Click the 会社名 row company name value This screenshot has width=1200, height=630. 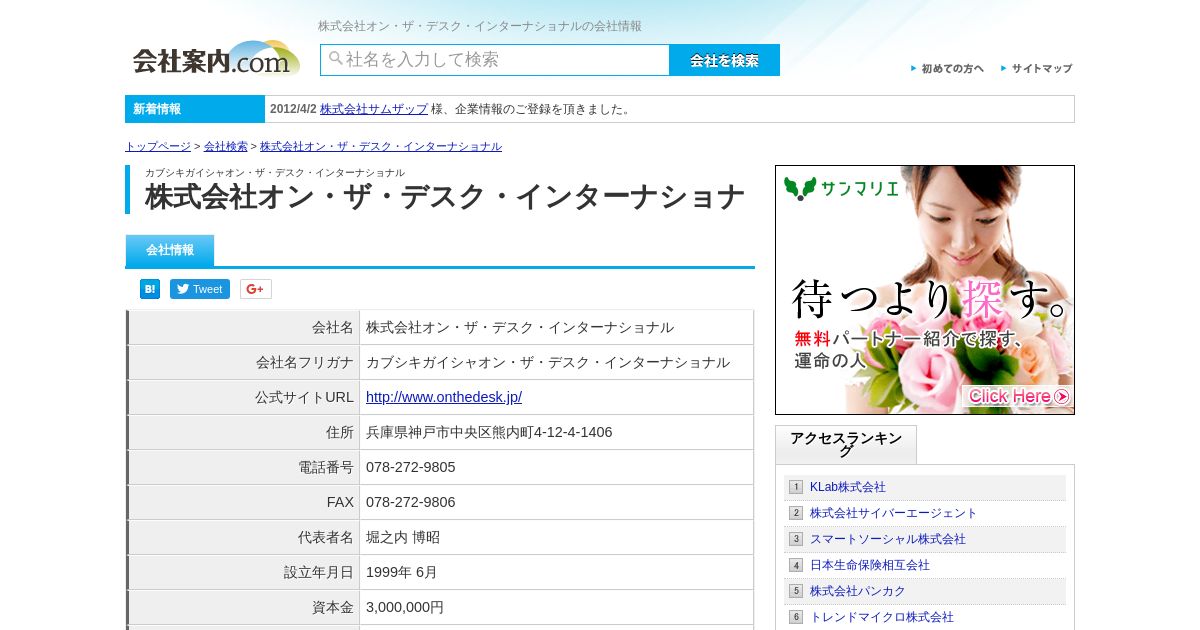click(x=520, y=327)
